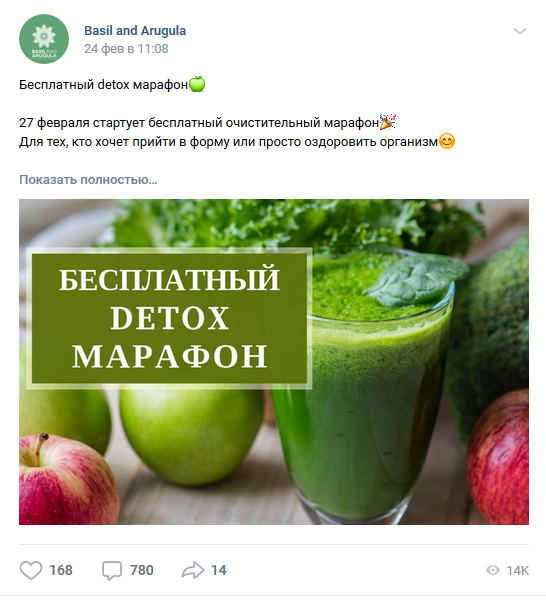Click the 14 shares counter
This screenshot has width=546, height=603.
219,570
